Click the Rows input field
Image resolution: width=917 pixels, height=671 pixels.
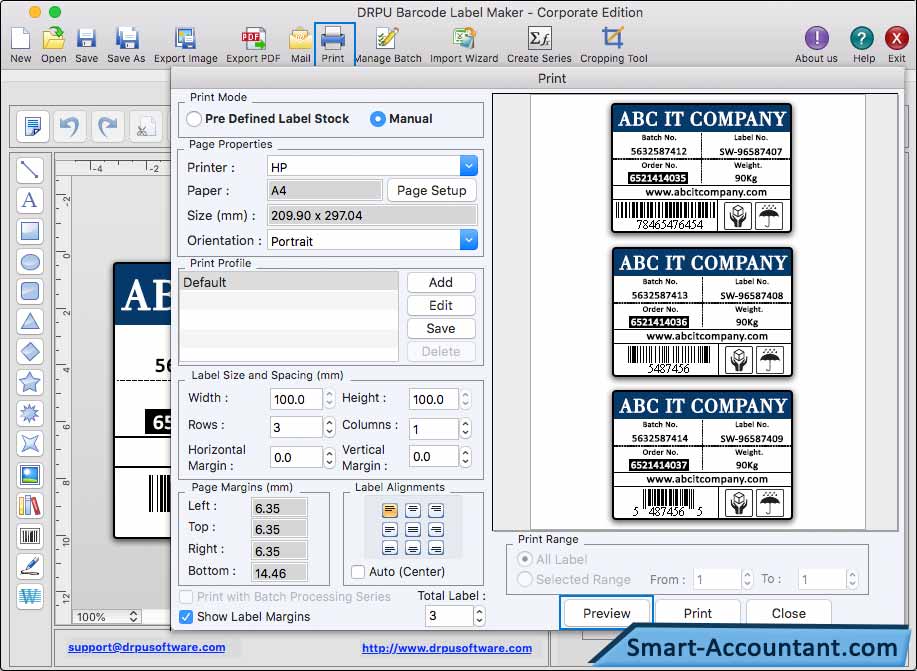[x=296, y=427]
